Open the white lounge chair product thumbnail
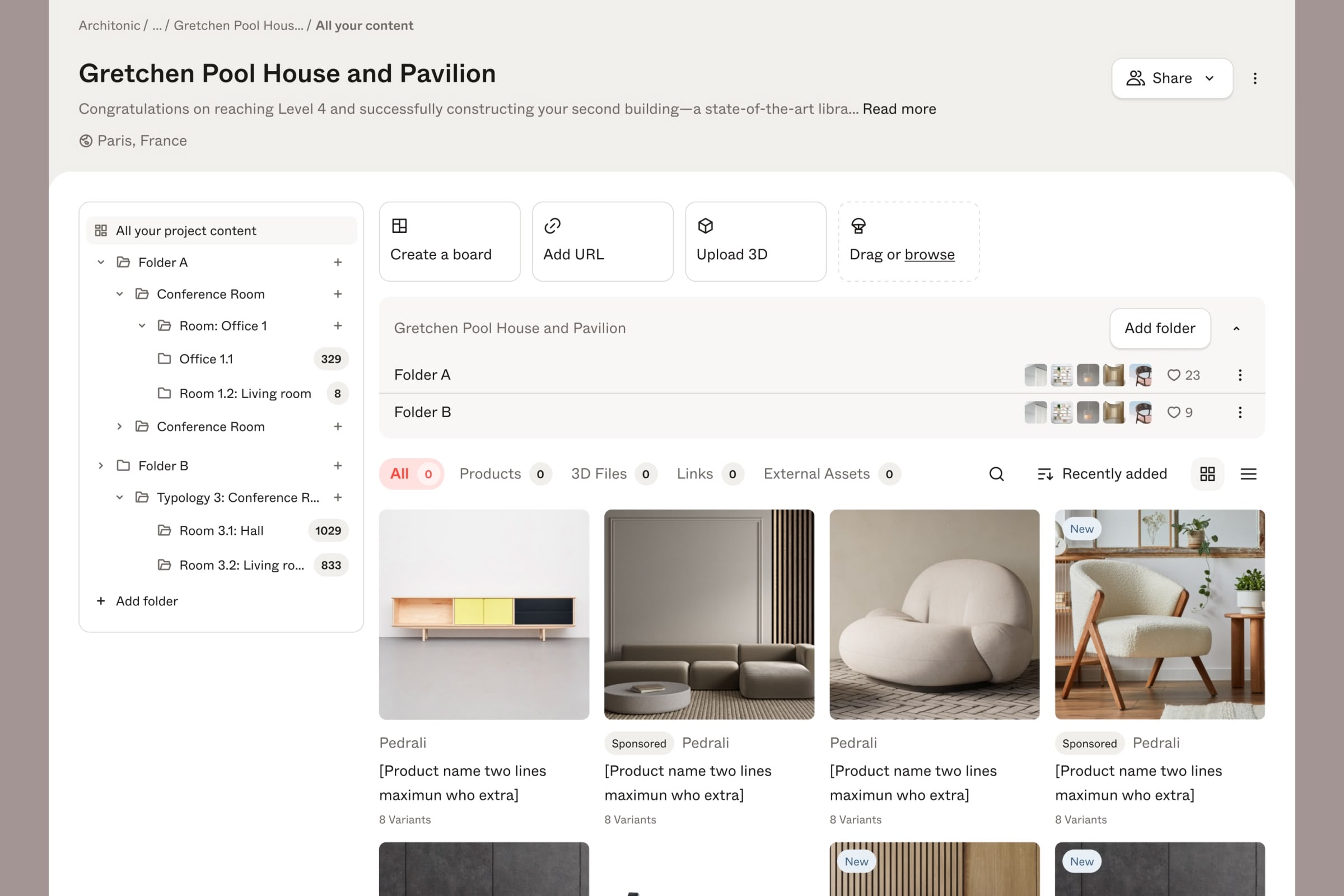Viewport: 1344px width, 896px height. [x=934, y=614]
